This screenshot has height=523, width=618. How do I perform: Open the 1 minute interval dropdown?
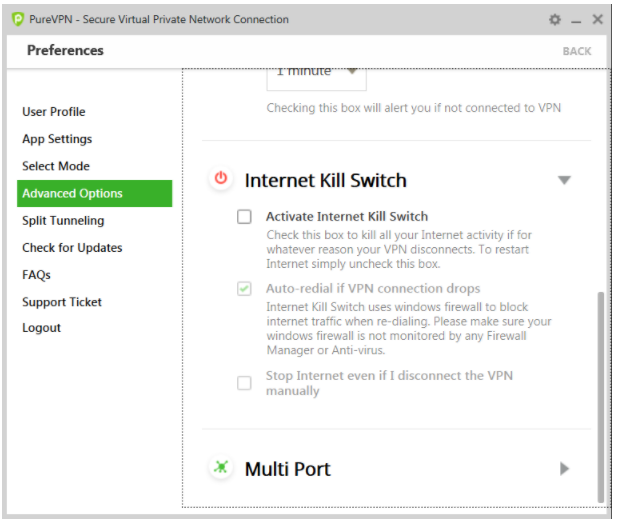[316, 79]
